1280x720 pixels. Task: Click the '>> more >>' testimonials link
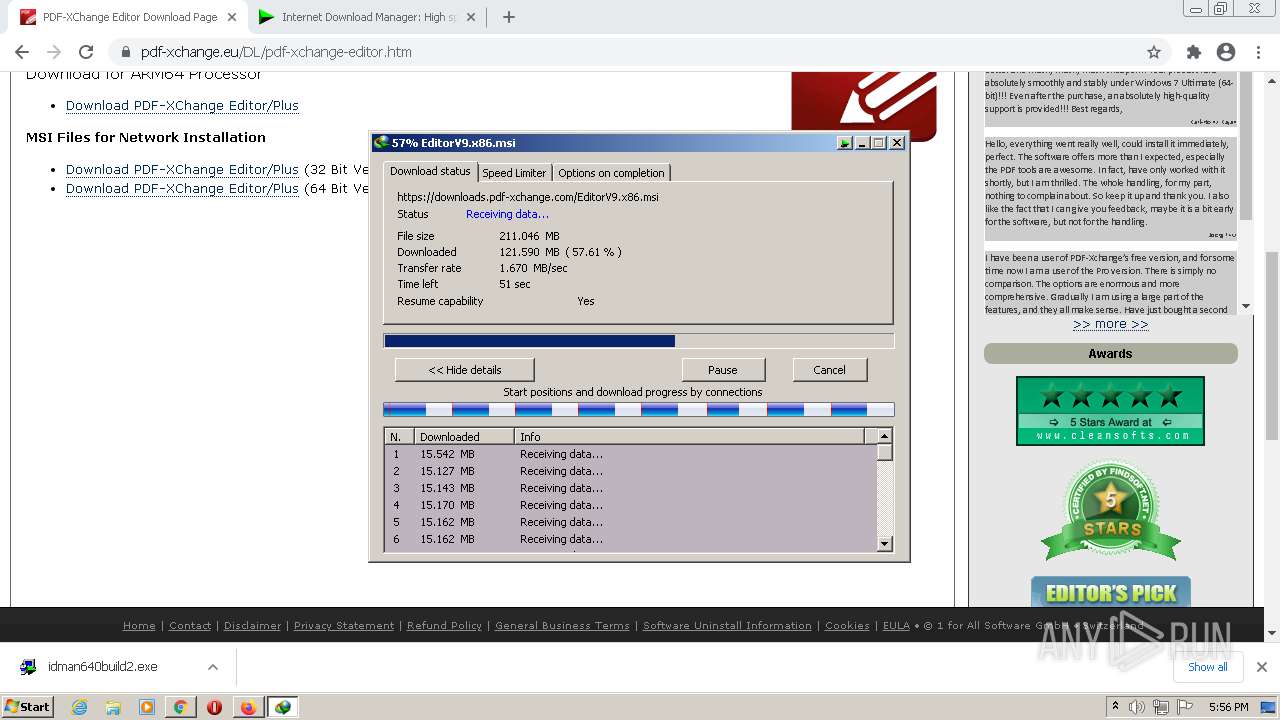[x=1110, y=324]
